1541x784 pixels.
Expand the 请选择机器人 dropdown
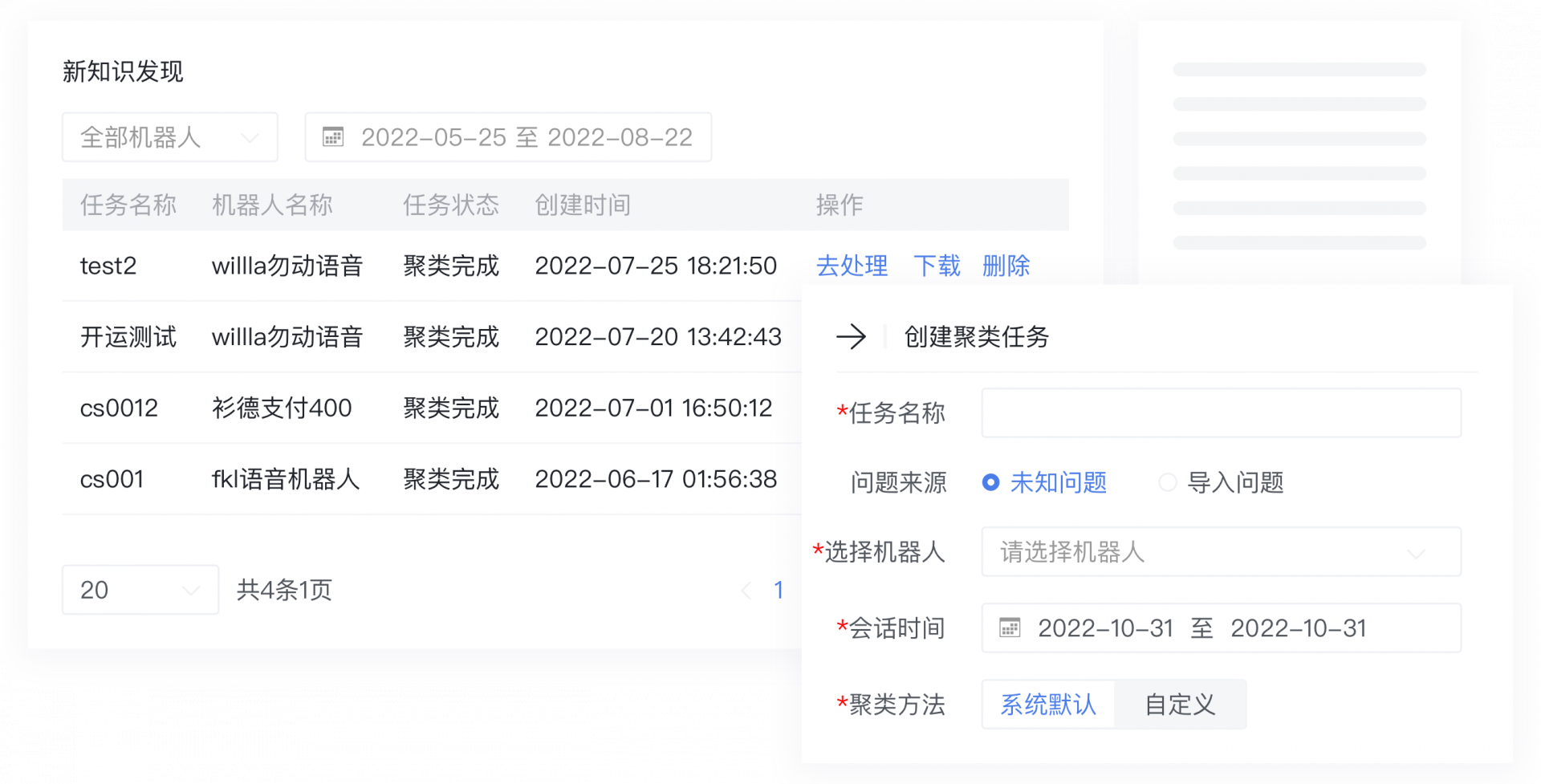[x=1221, y=552]
